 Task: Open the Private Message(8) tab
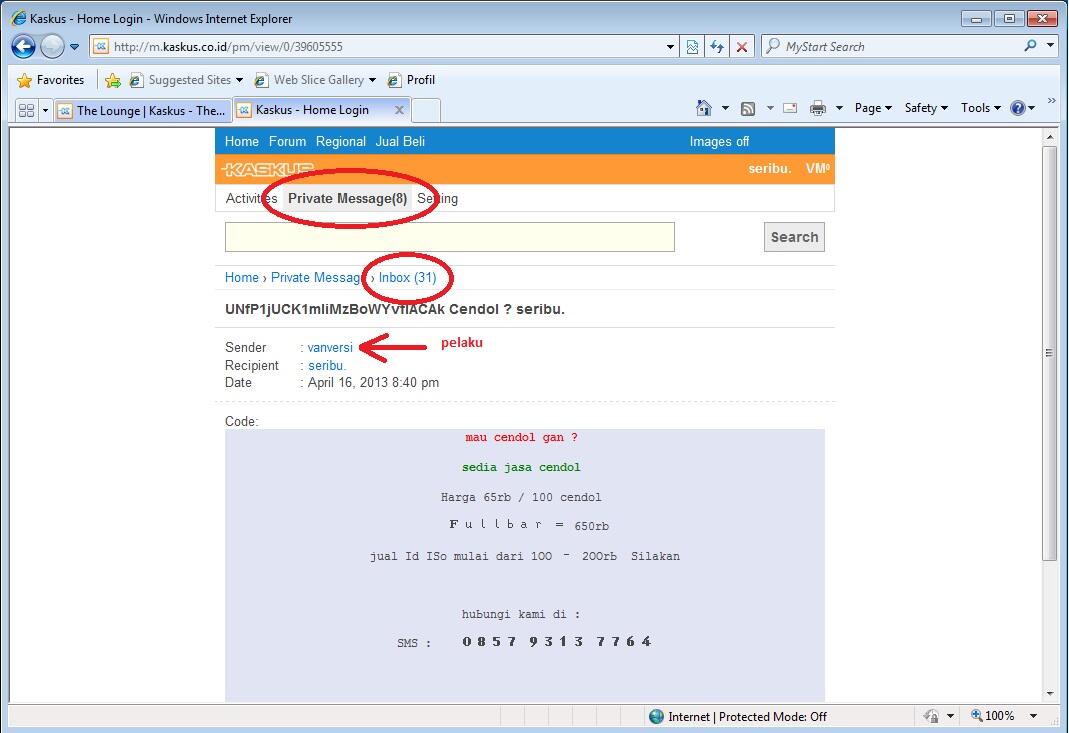coord(348,198)
